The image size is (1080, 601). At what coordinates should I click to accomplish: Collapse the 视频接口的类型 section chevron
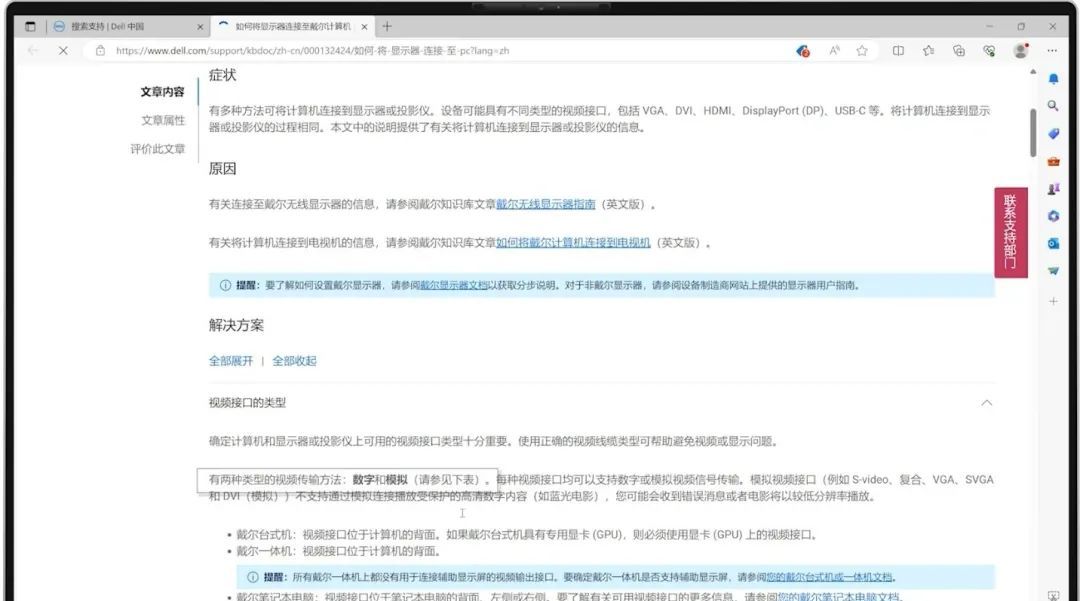(987, 403)
